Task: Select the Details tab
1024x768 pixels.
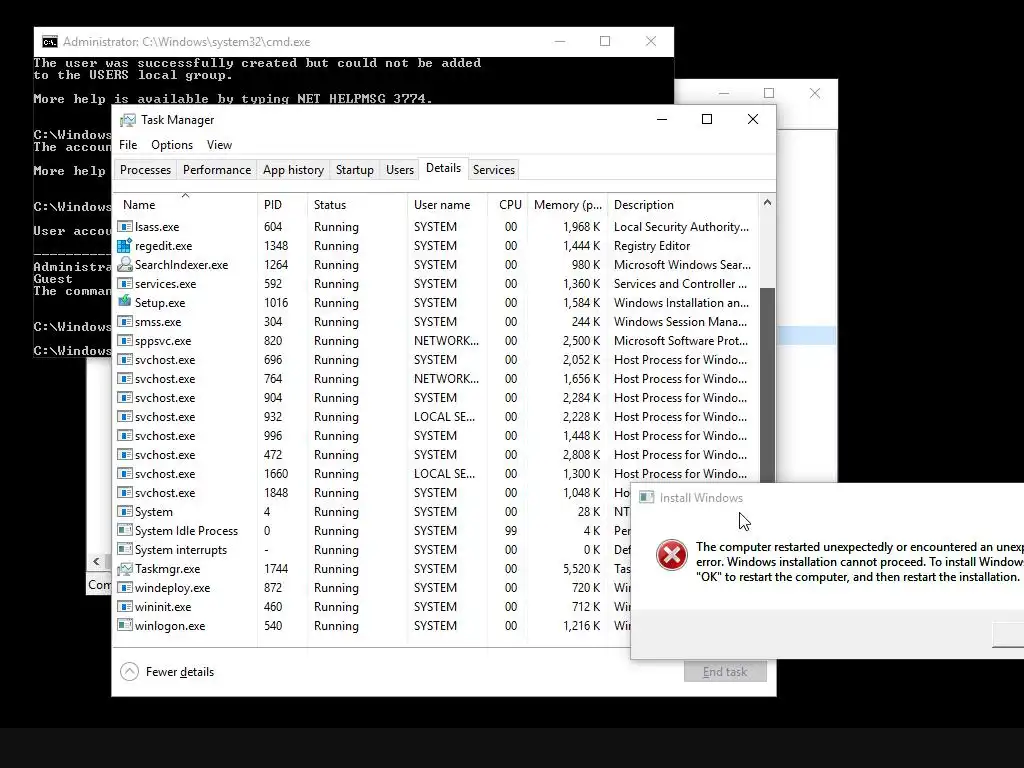Action: tap(443, 168)
